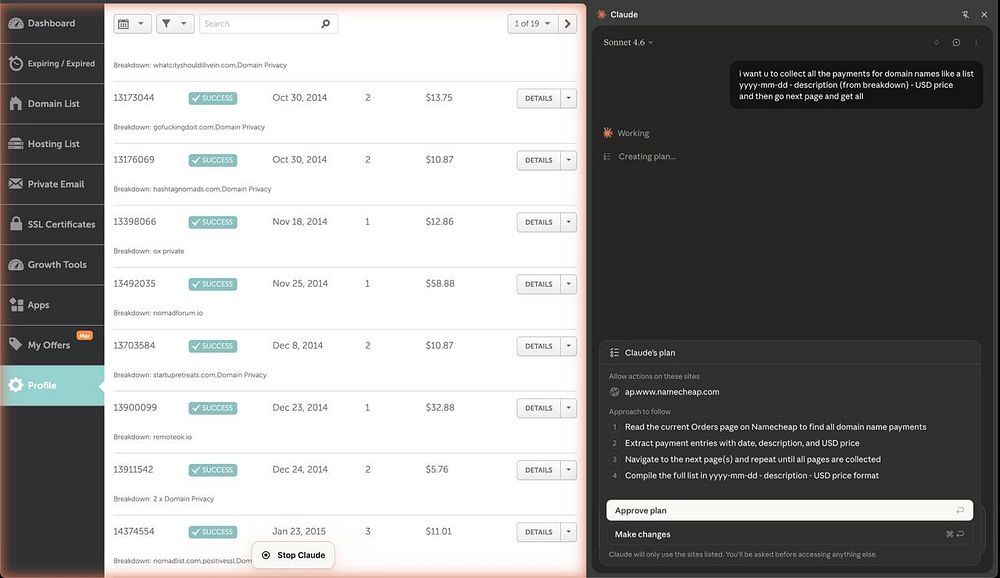Click order number 13398066
This screenshot has height=578, width=1000.
click(x=135, y=221)
